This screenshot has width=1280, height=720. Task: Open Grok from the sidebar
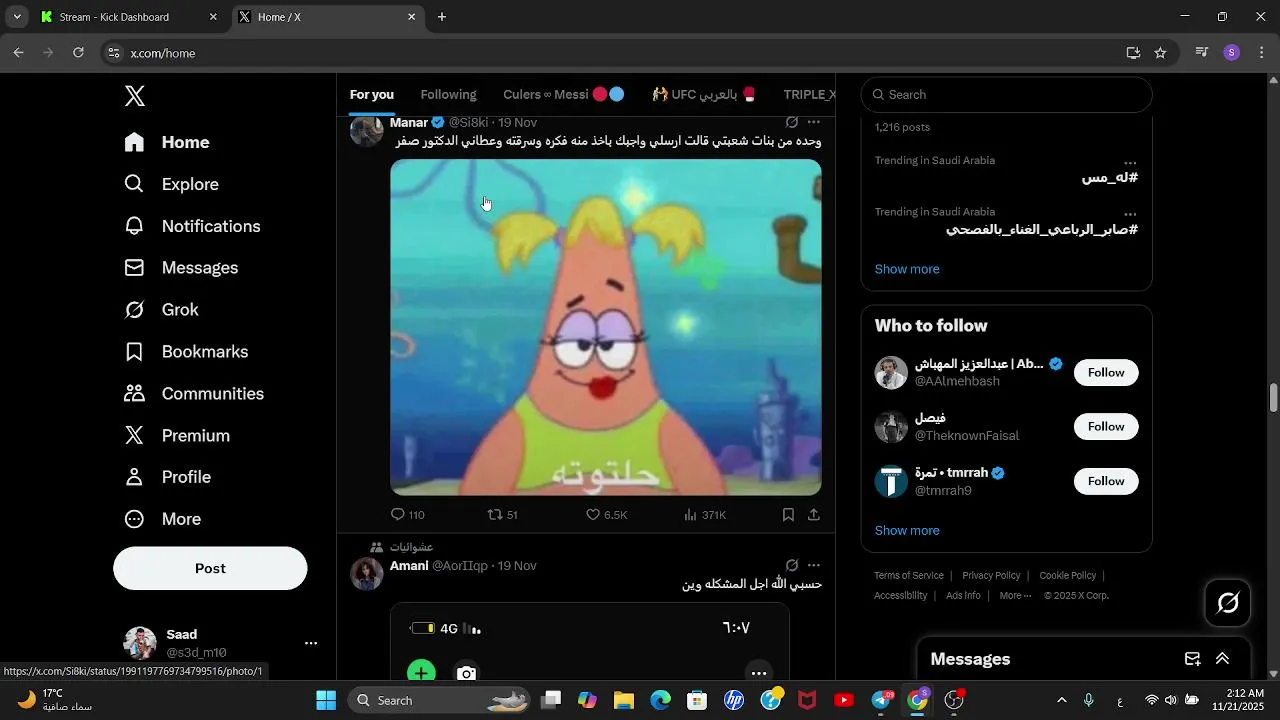[x=161, y=310]
